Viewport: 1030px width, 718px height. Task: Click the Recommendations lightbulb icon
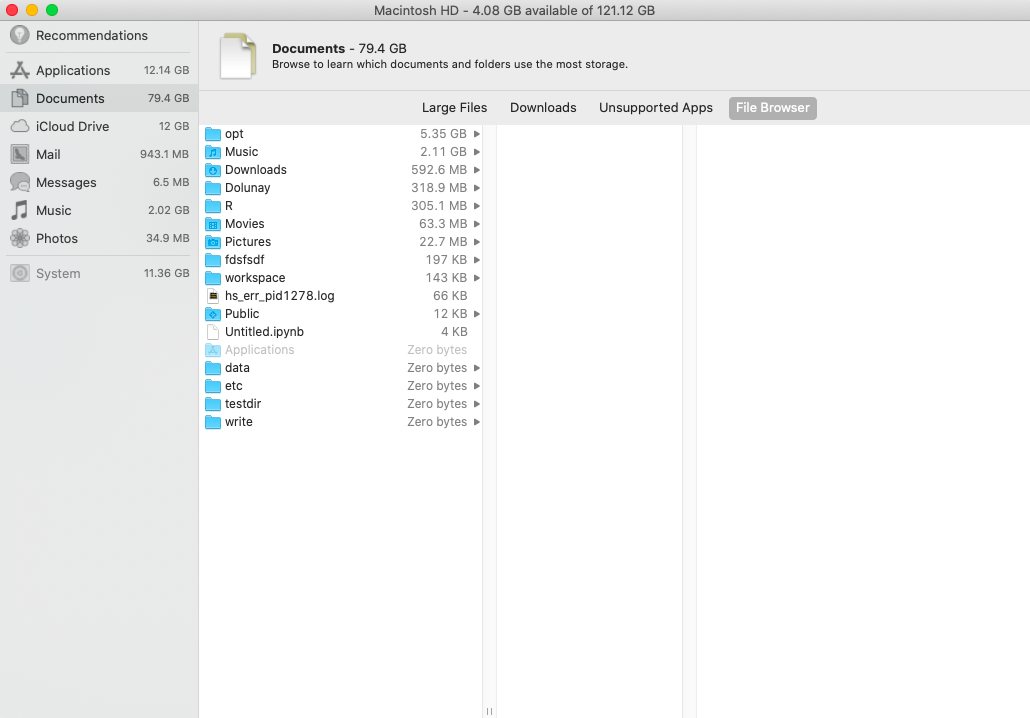(x=20, y=35)
